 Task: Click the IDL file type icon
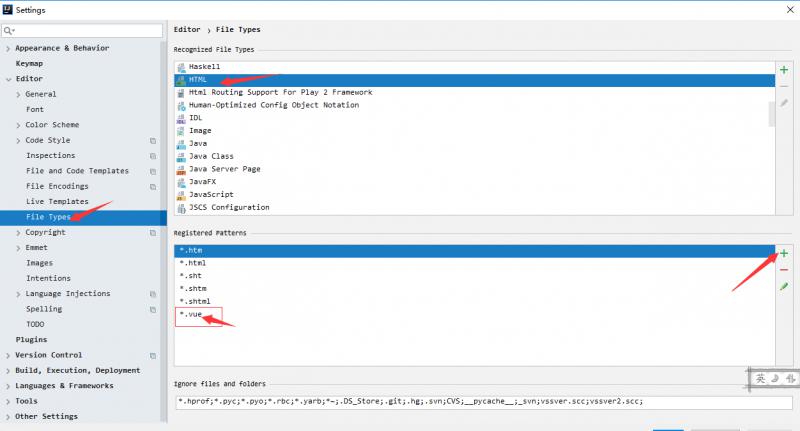tap(181, 118)
